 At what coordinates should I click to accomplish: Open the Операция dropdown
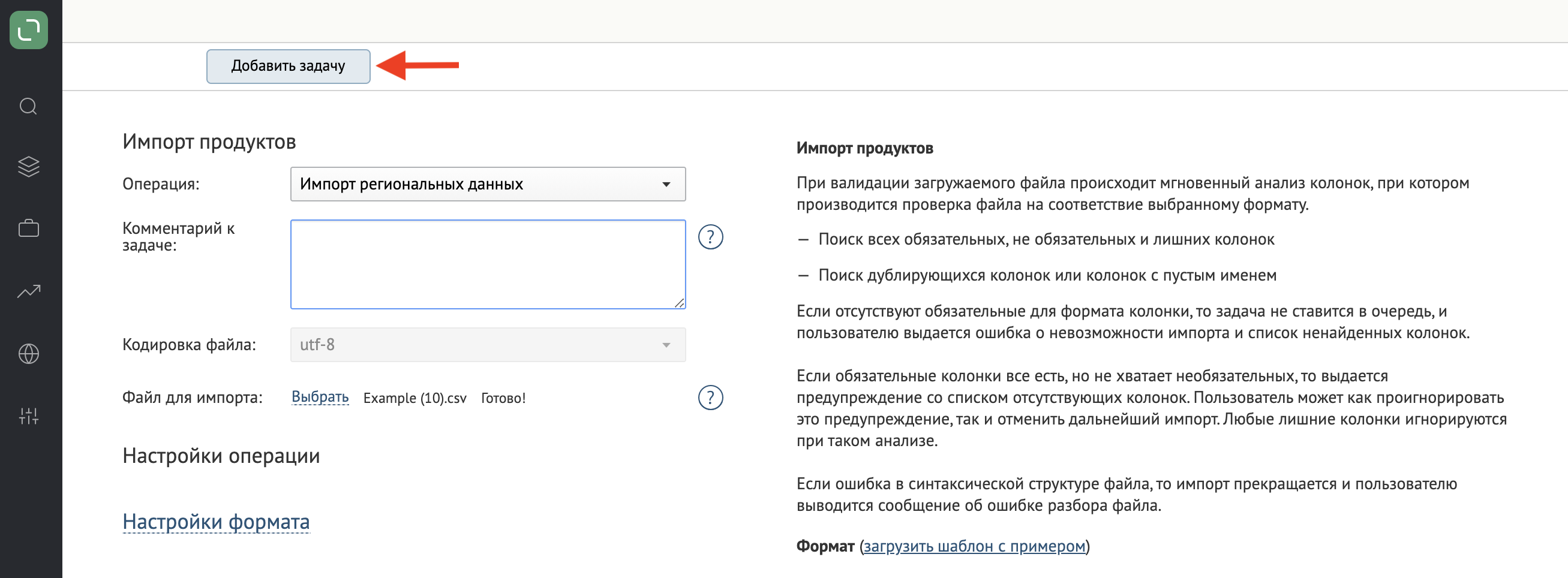[488, 183]
